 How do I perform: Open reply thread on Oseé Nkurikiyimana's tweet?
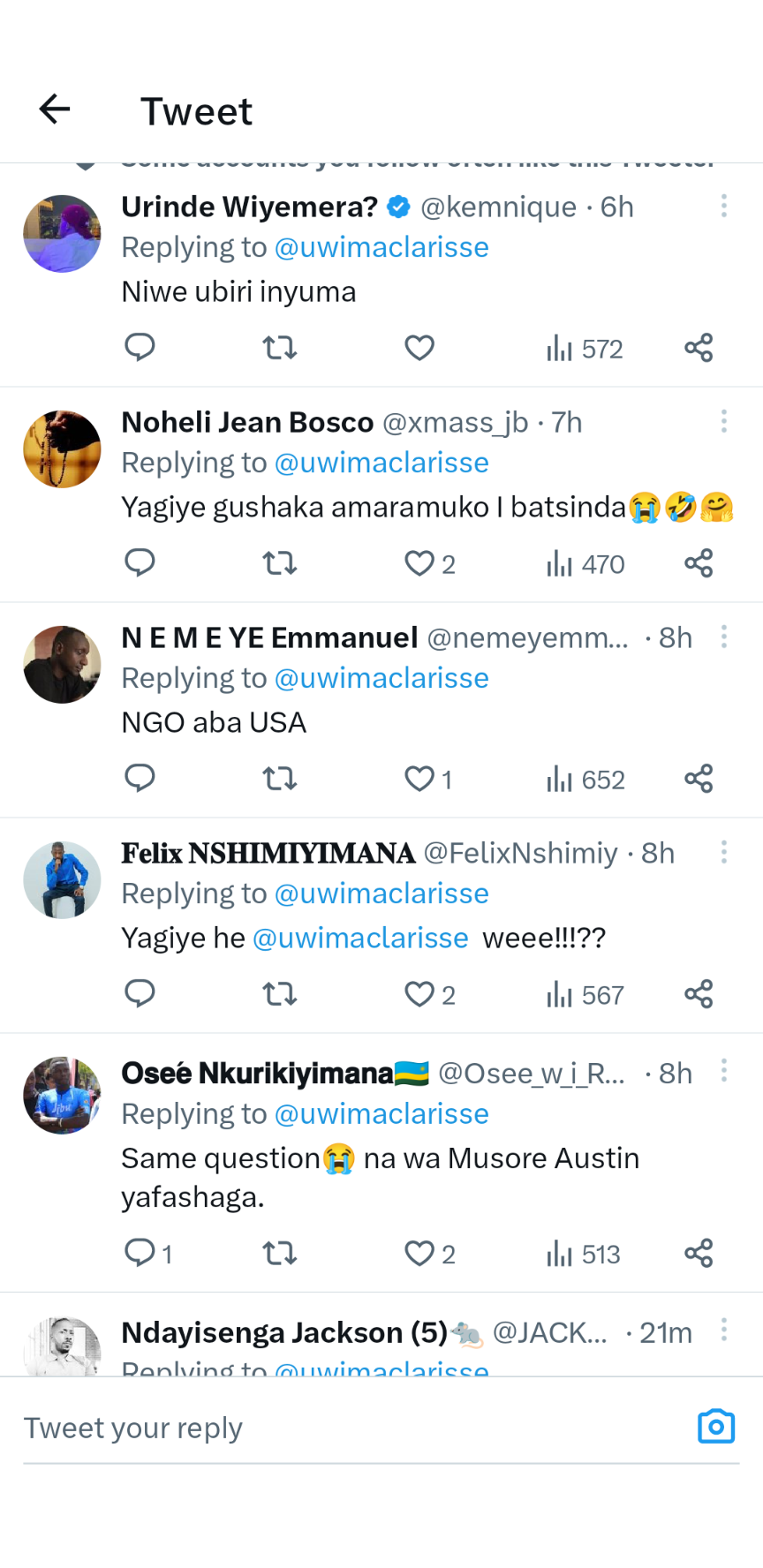click(147, 1253)
